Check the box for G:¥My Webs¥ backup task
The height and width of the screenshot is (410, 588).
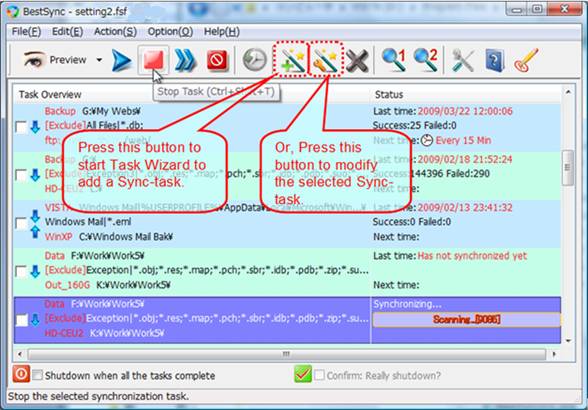(21, 127)
